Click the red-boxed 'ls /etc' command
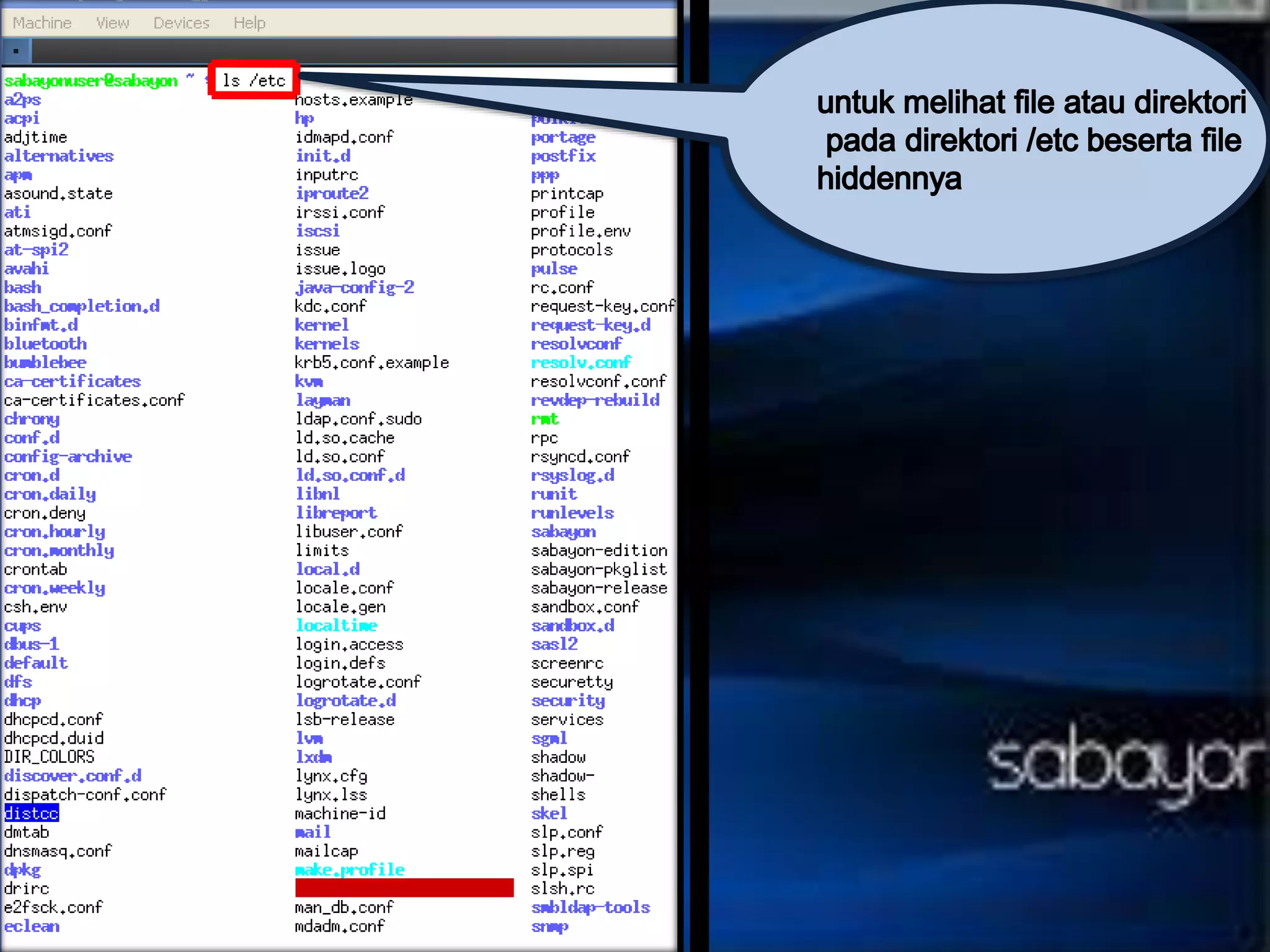 coord(254,81)
